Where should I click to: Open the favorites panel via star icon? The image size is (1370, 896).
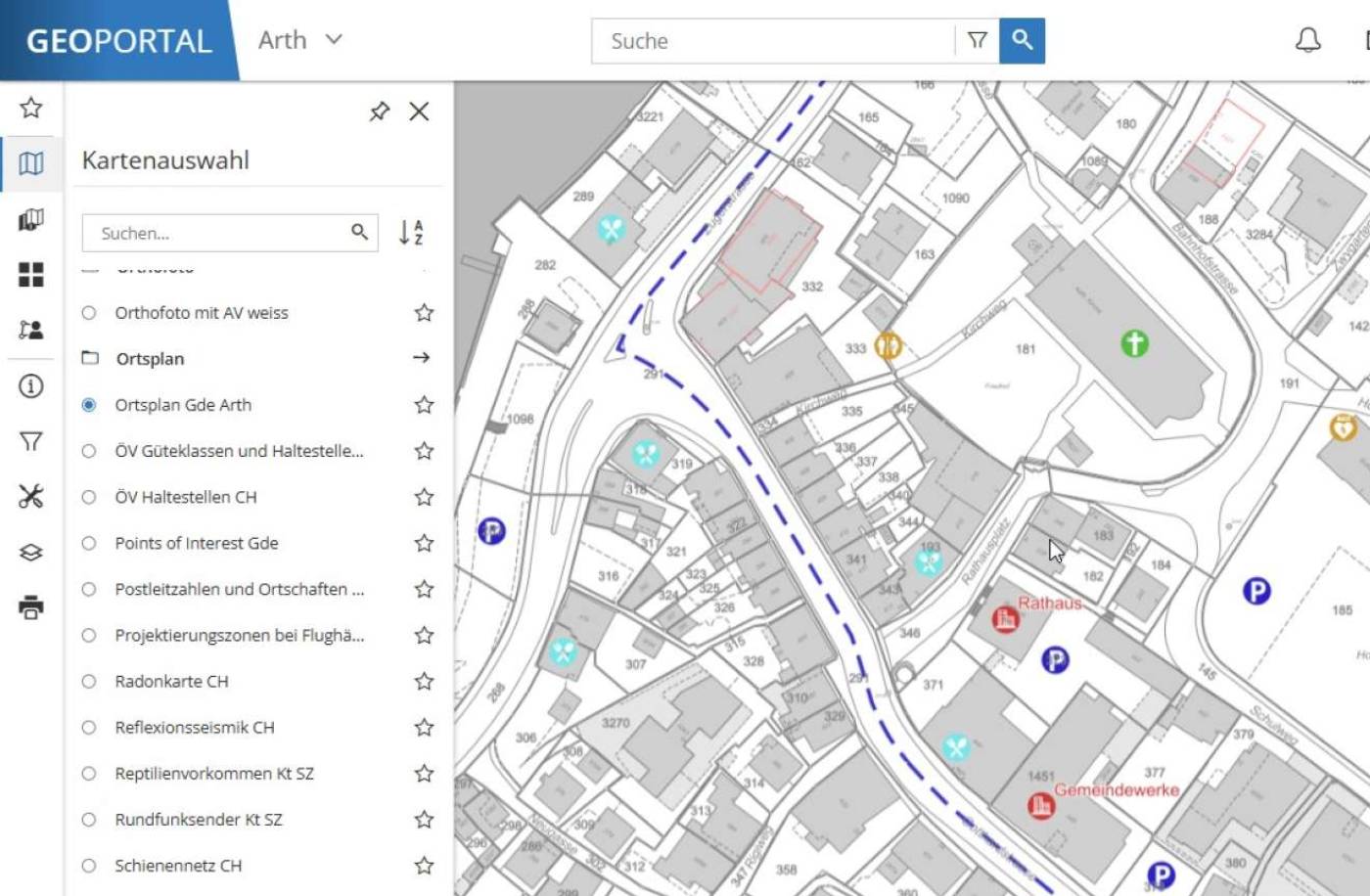coord(31,109)
